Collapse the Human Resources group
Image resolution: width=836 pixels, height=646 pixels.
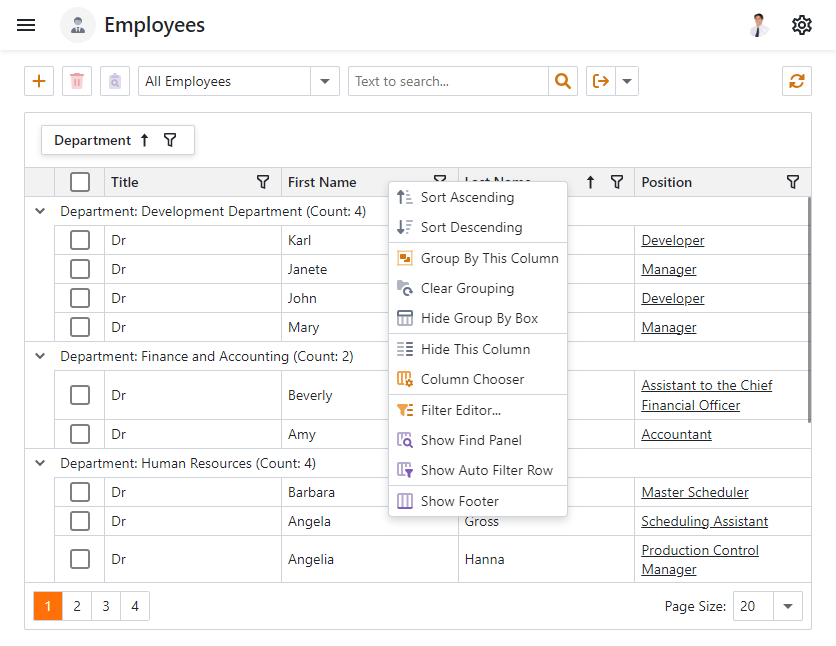(40, 463)
